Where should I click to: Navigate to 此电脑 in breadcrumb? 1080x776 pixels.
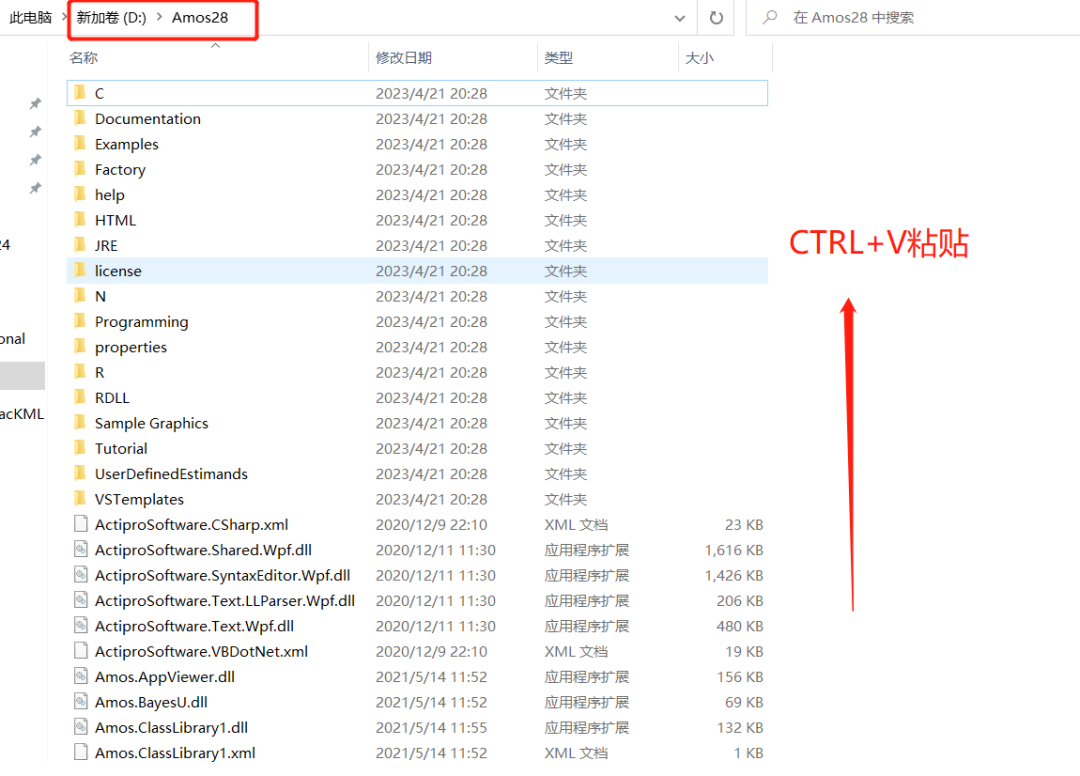point(30,18)
